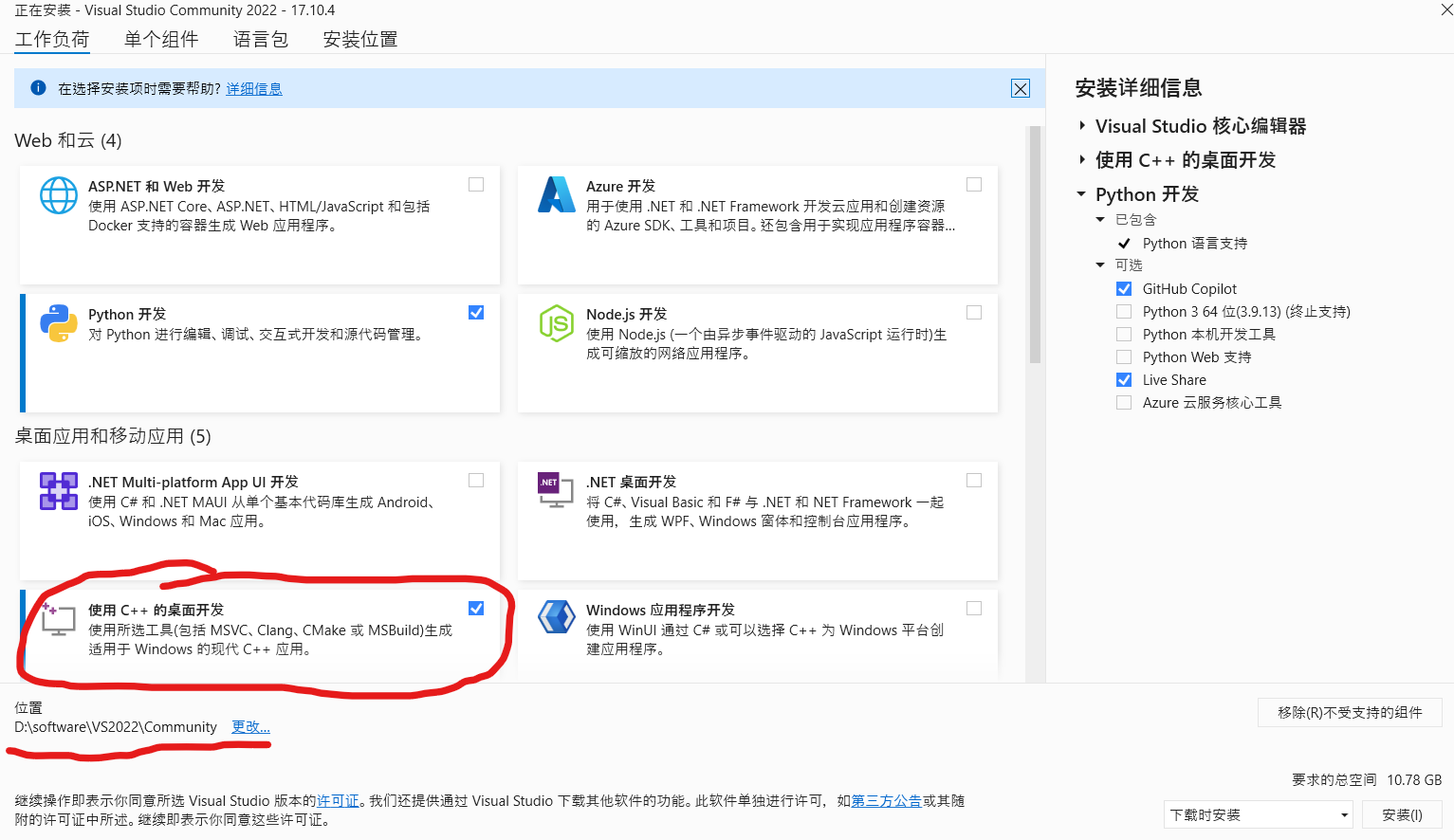1454x840 pixels.
Task: Click the Node.js hexagon icon
Action: point(557,323)
